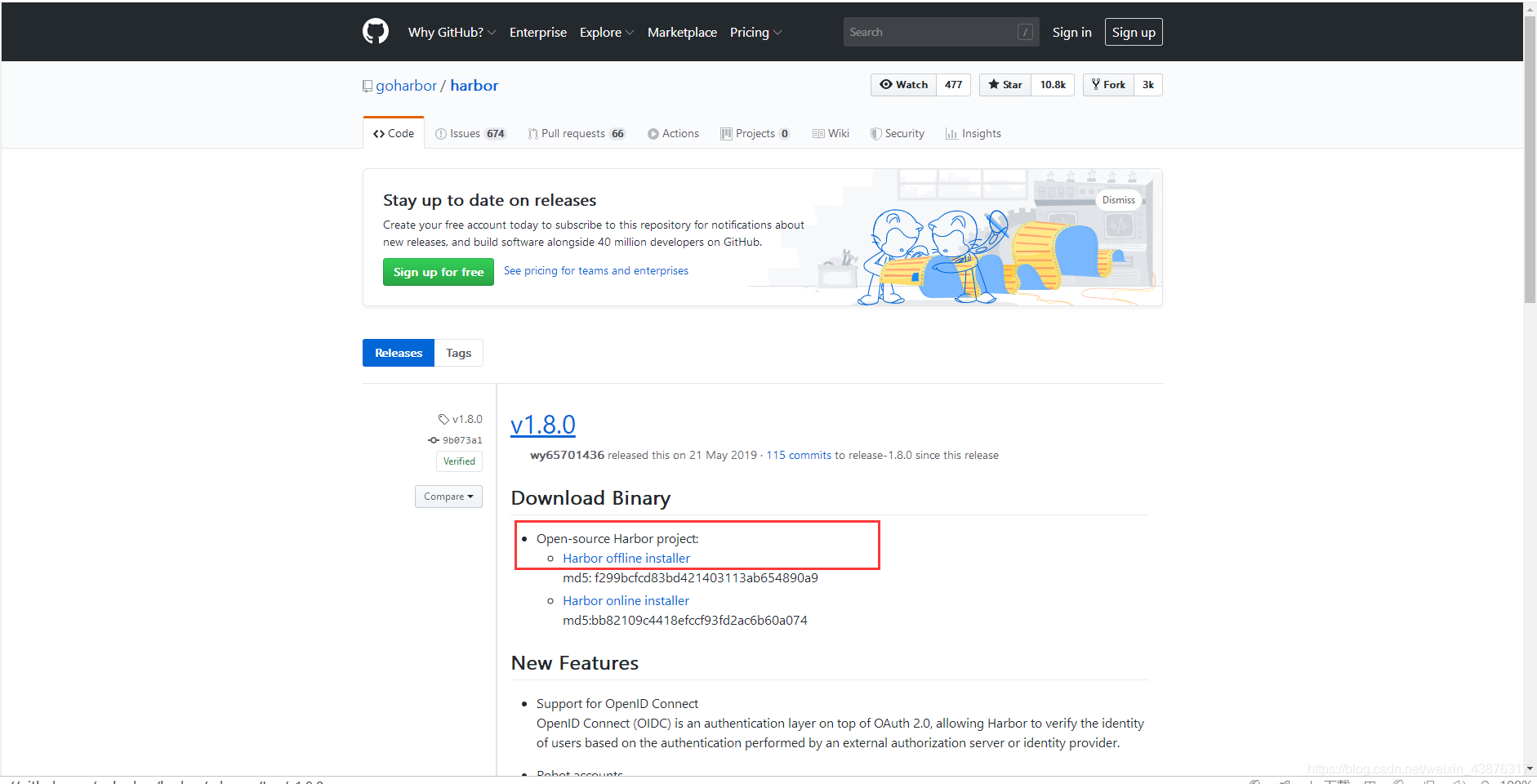The height and width of the screenshot is (784, 1537).
Task: Go to Marketplace
Action: tap(682, 32)
